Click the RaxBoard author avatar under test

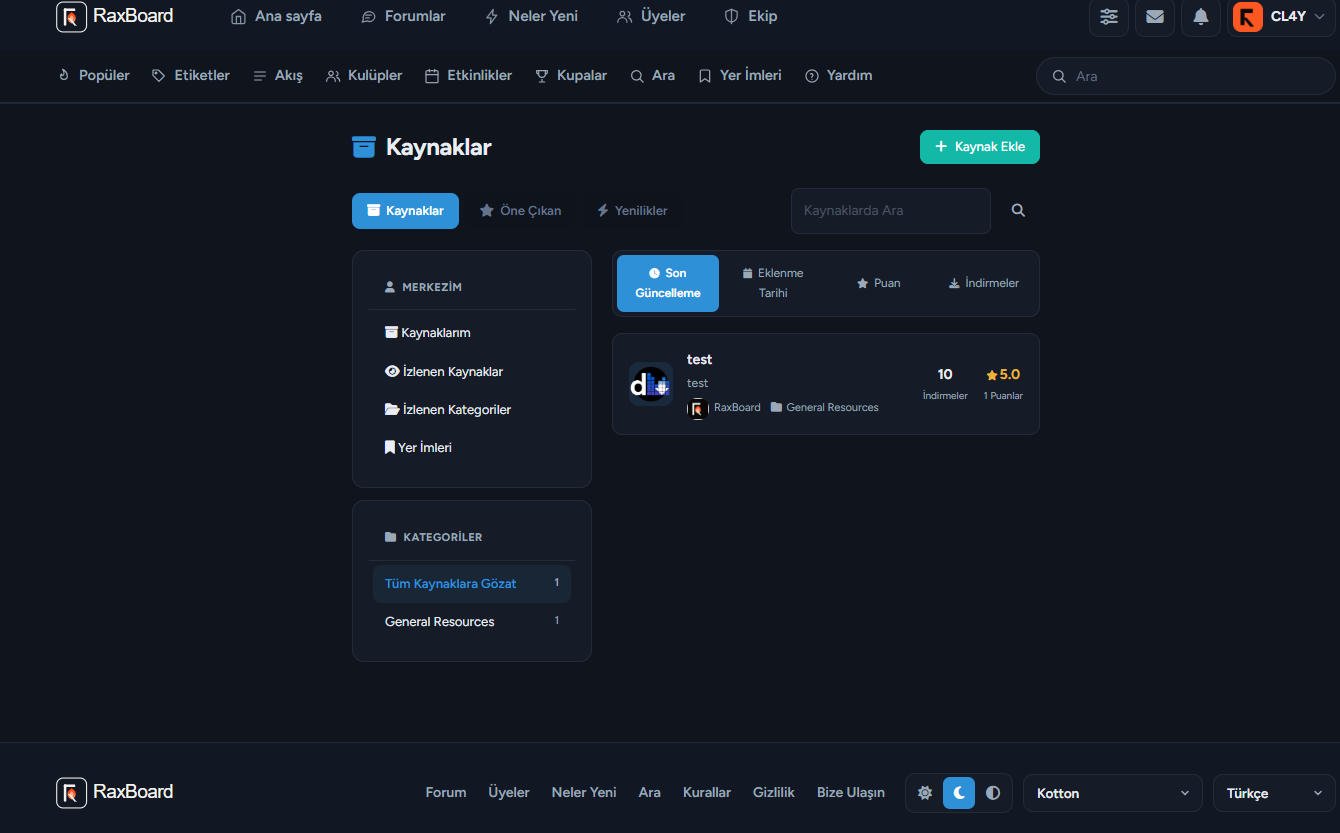click(698, 408)
